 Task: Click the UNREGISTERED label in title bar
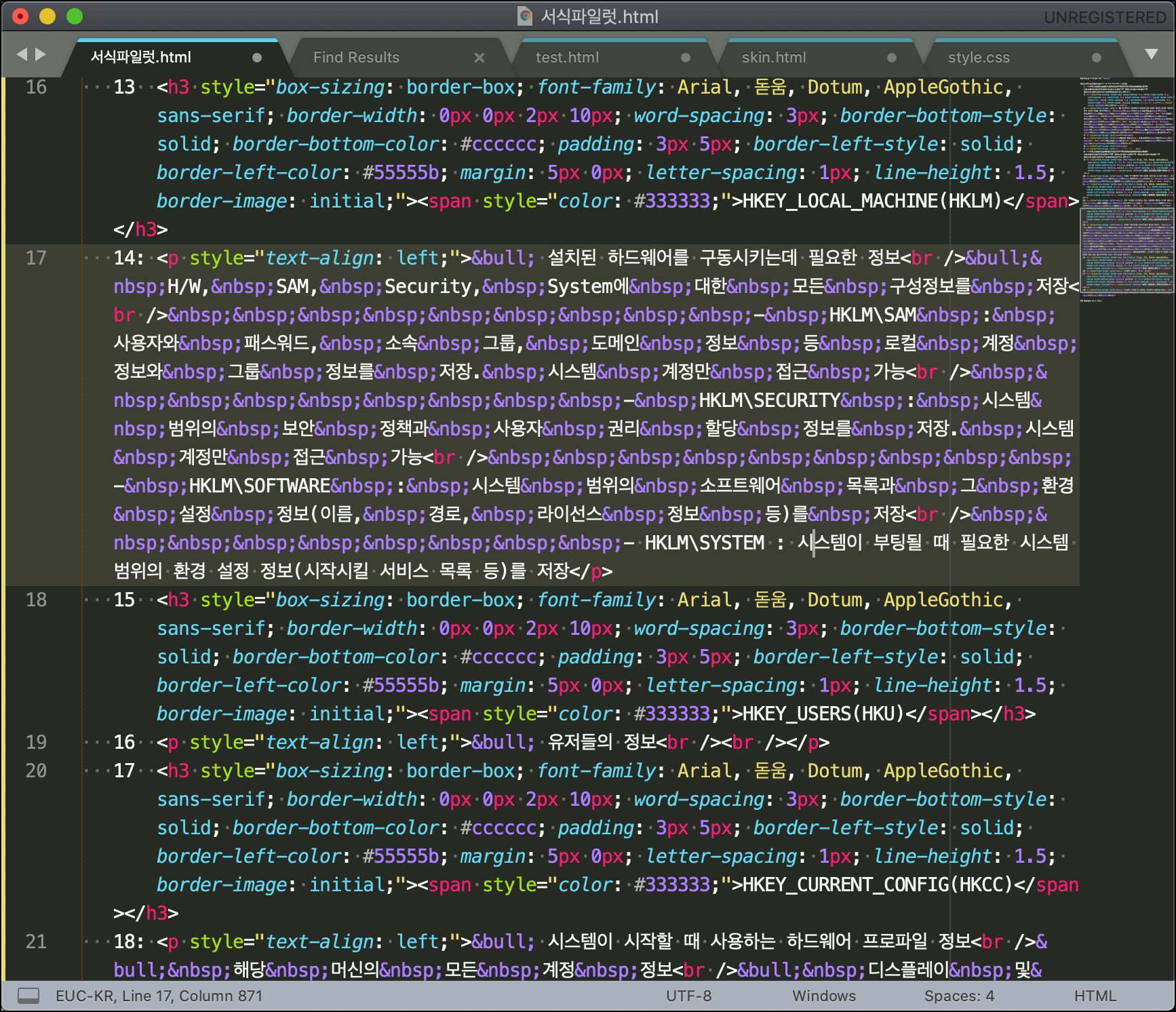(1105, 17)
